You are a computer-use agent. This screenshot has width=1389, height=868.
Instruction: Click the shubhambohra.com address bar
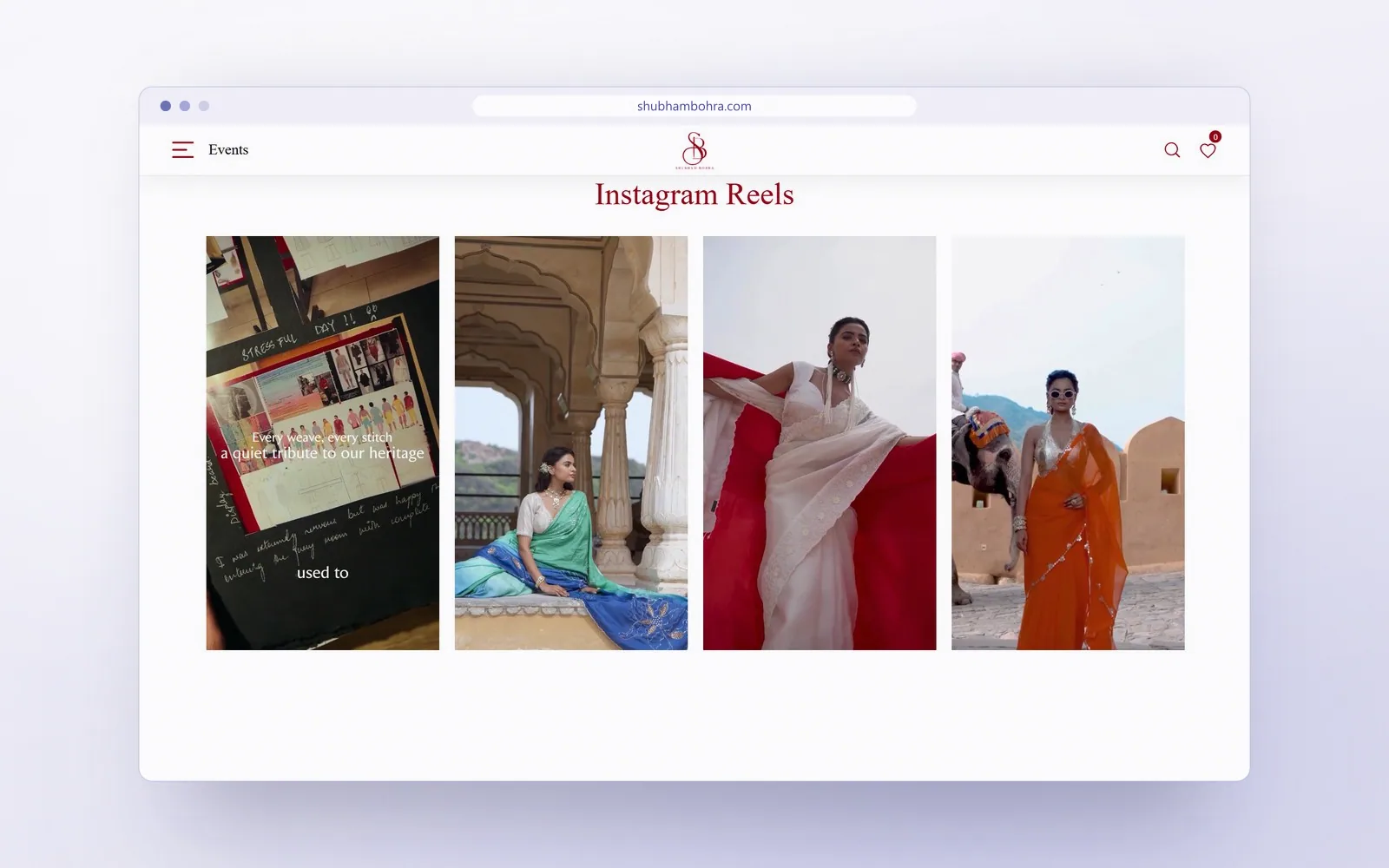[x=694, y=106]
